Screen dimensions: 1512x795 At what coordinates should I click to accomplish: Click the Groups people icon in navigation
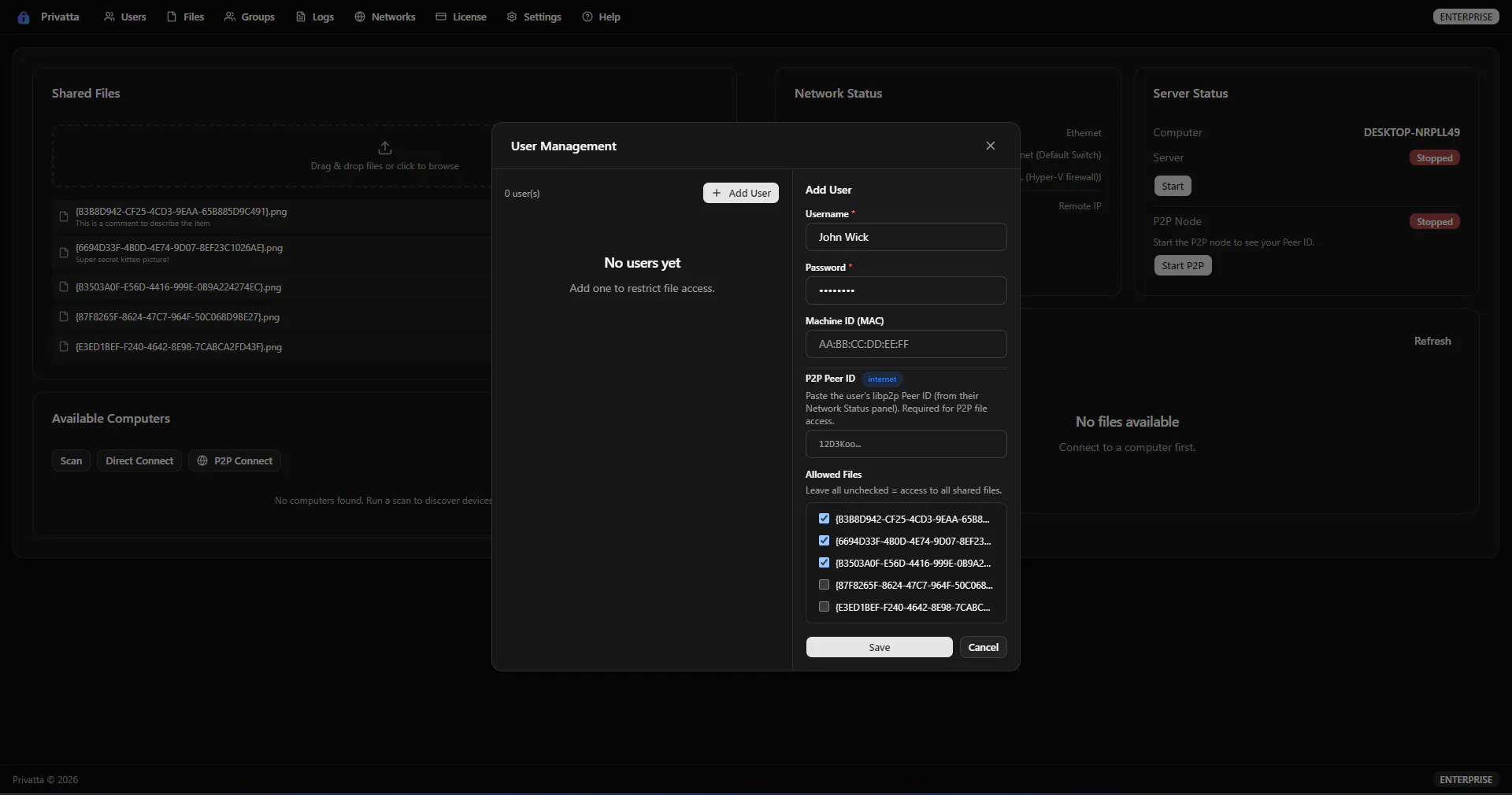(230, 17)
